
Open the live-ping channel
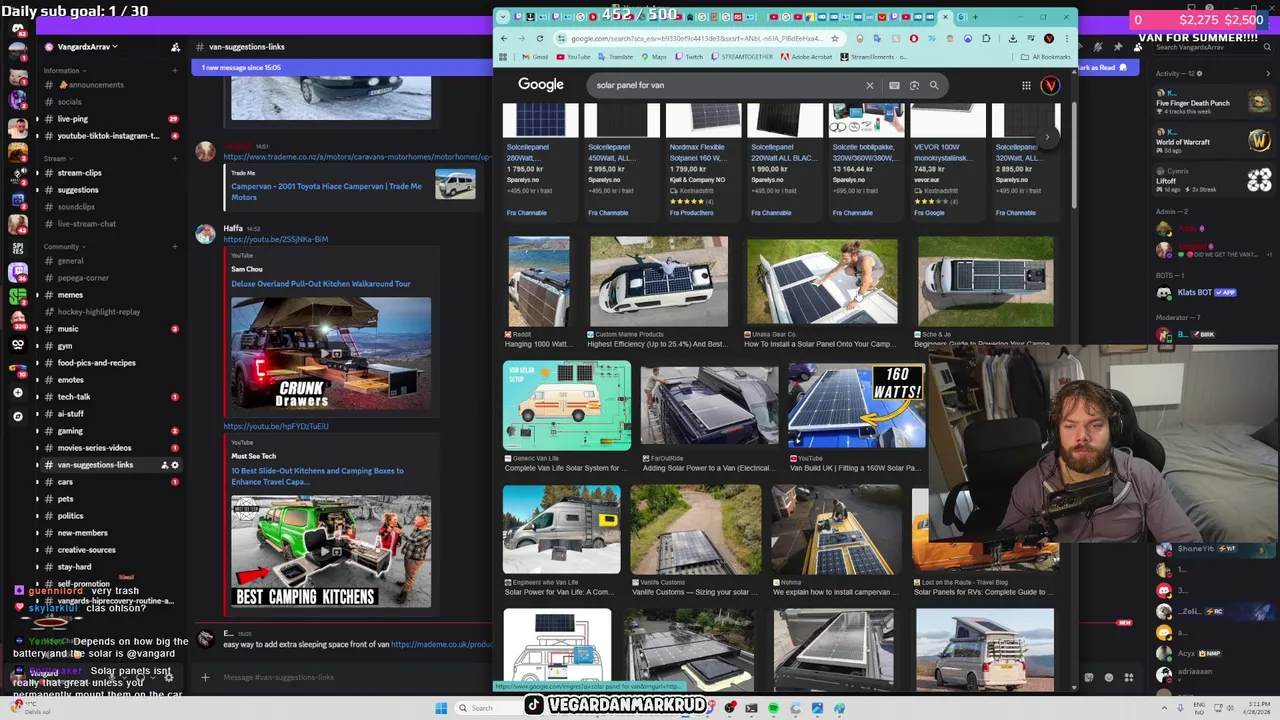click(x=110, y=119)
